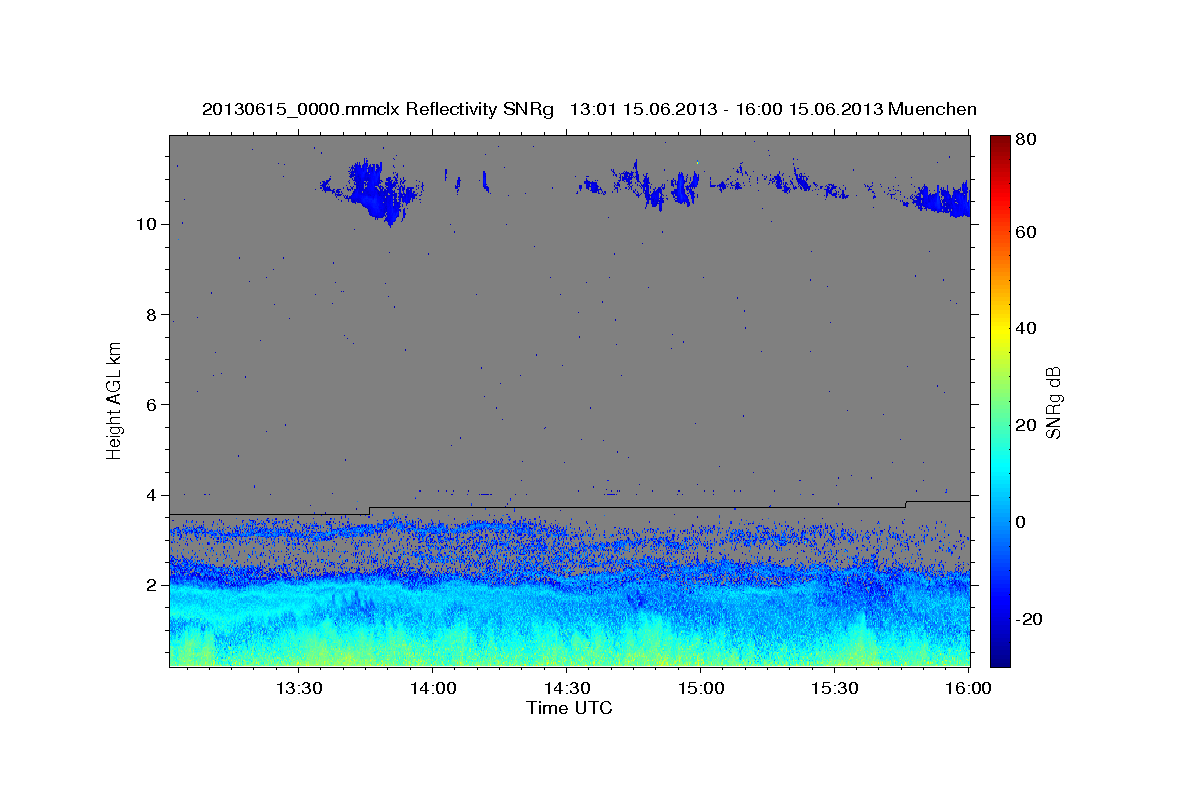The height and width of the screenshot is (800, 1200).
Task: Click the 15:30 time tick label
Action: 835,688
